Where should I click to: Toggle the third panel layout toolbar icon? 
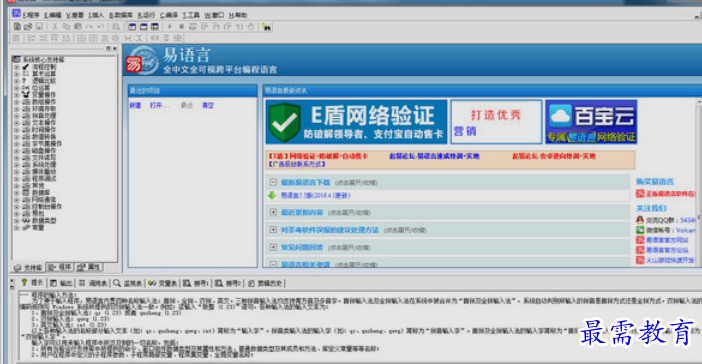[x=155, y=27]
